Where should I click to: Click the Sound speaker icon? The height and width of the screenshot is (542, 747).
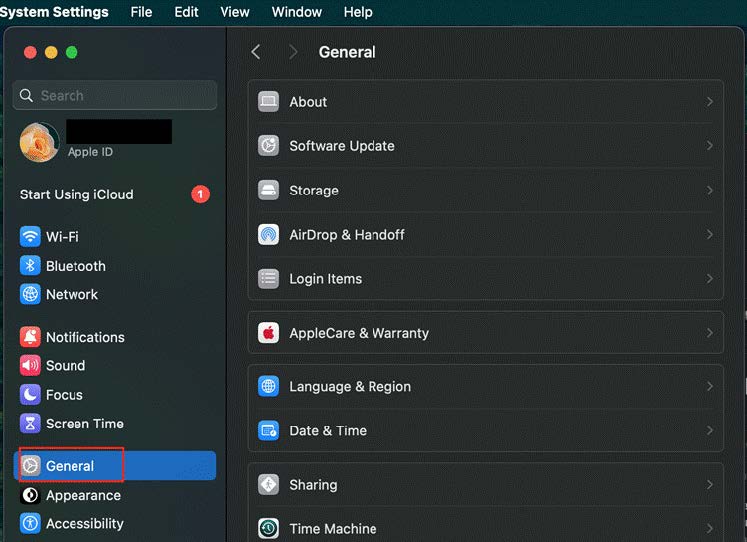(30, 365)
